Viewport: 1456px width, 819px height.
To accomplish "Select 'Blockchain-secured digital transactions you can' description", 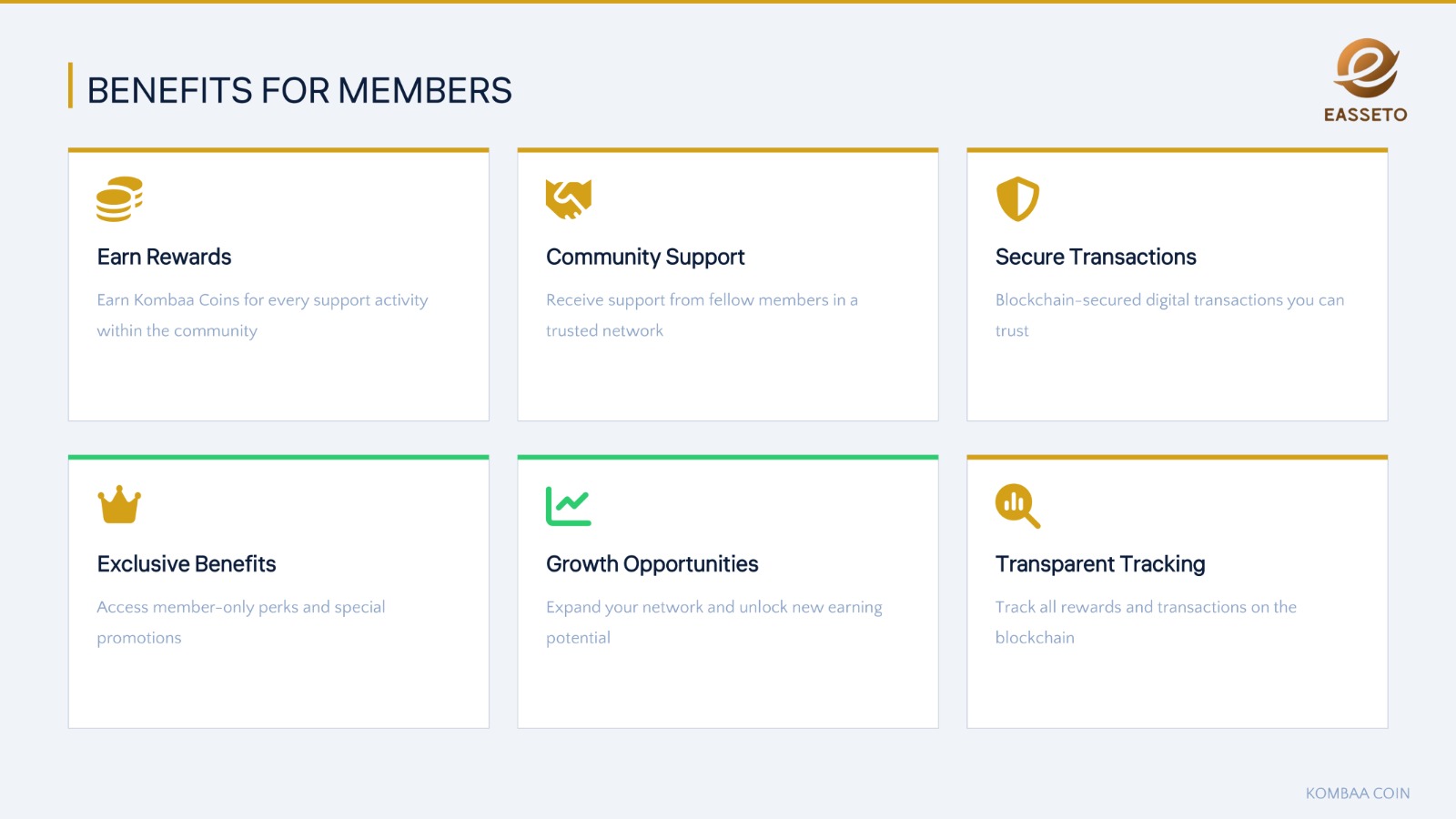I will coord(1169,300).
